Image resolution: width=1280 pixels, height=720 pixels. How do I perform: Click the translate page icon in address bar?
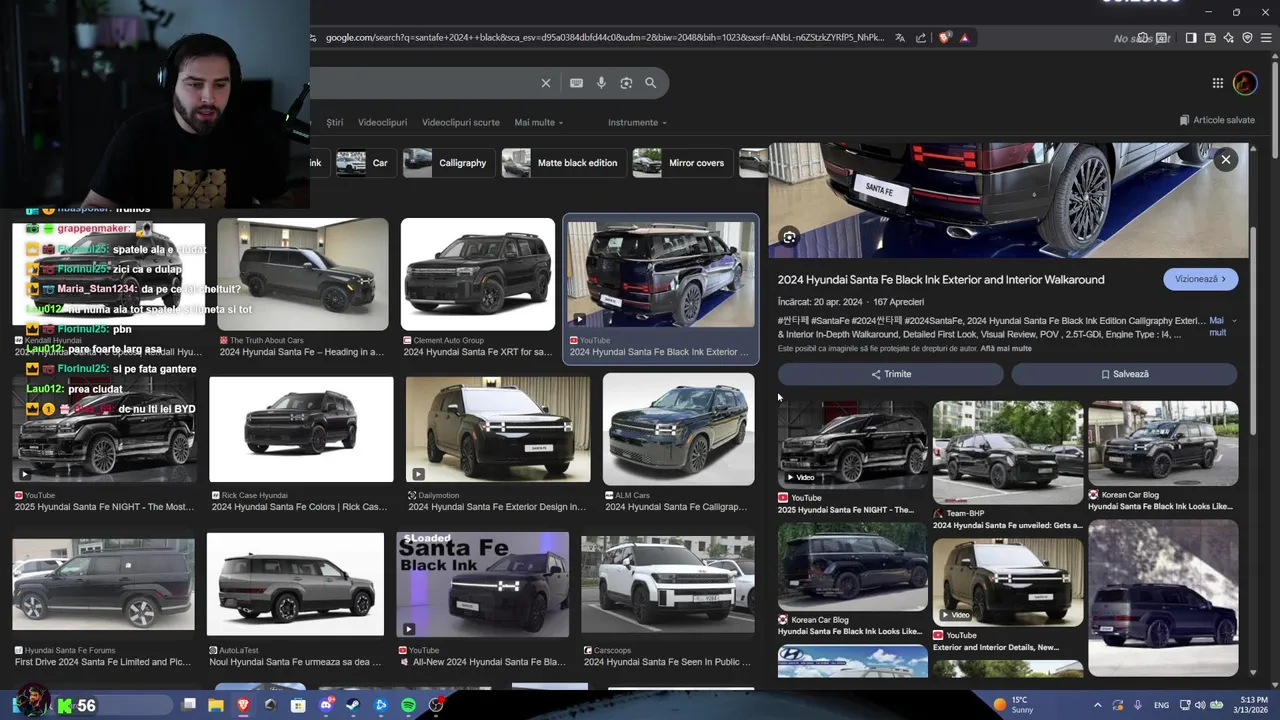click(900, 38)
